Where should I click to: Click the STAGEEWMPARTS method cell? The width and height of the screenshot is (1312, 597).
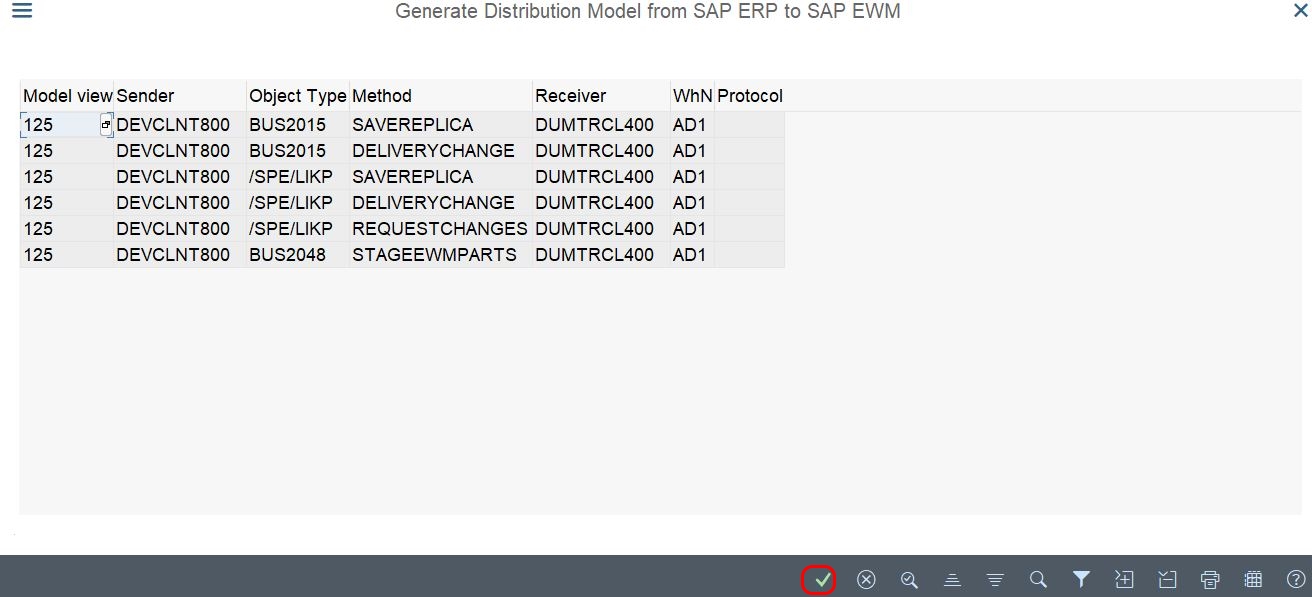pos(440,255)
